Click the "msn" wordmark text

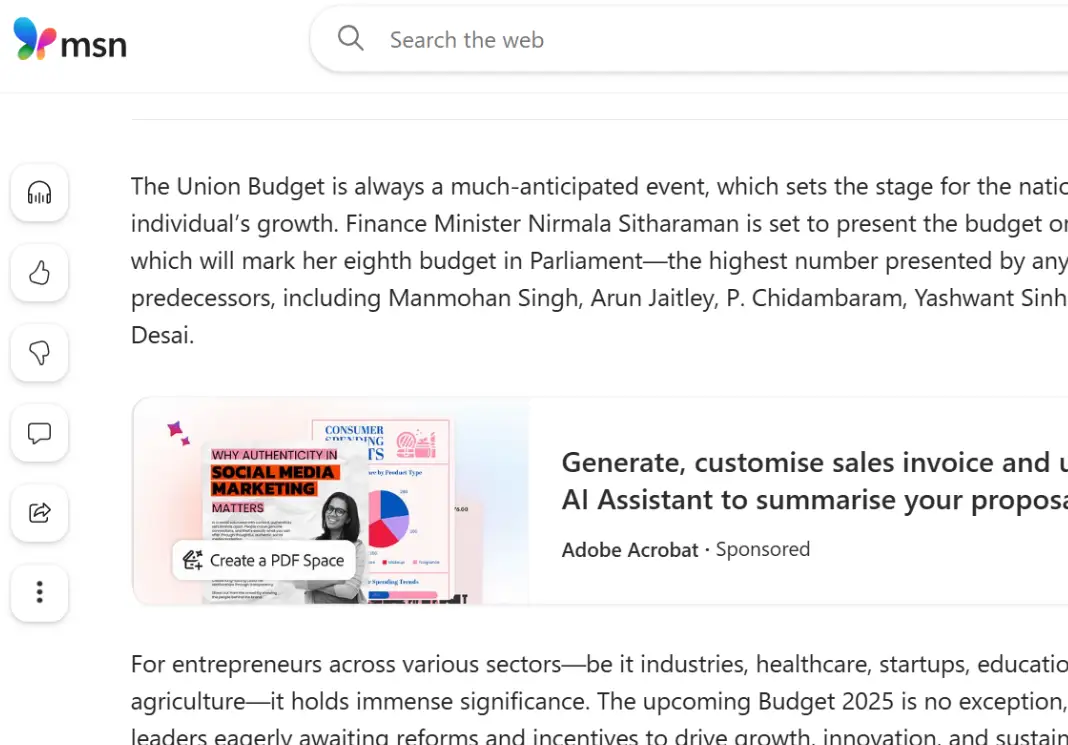coord(94,44)
